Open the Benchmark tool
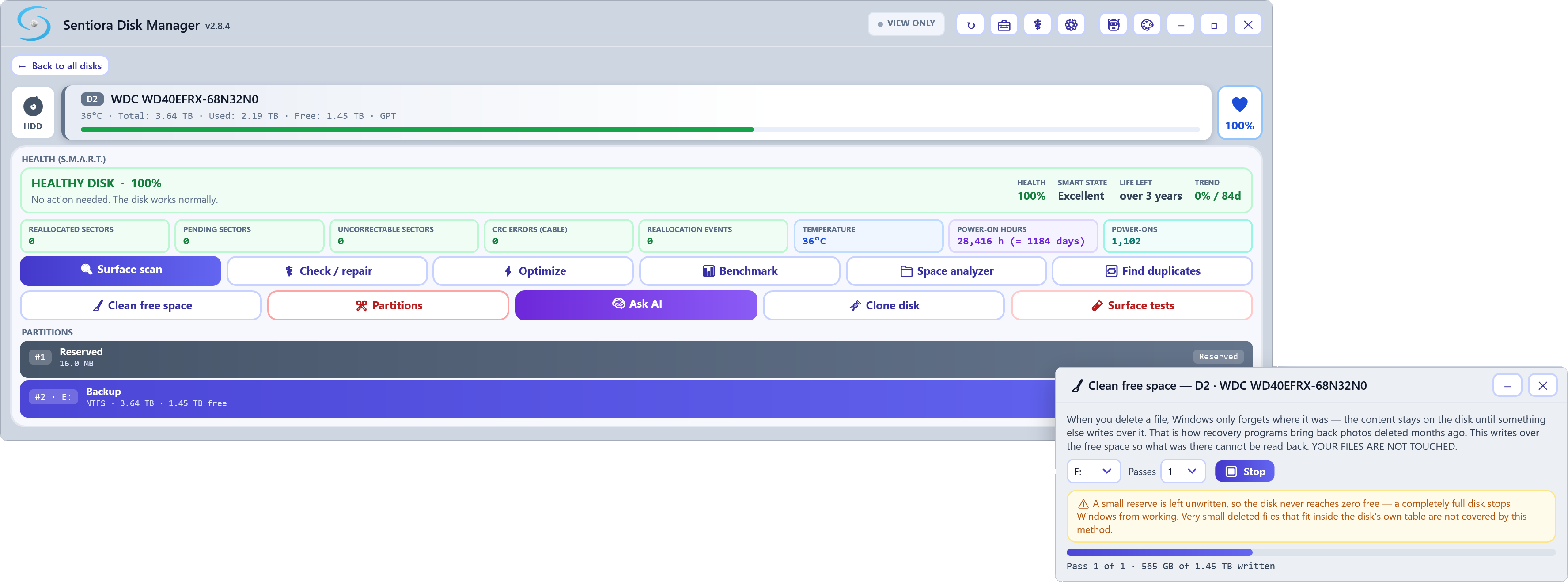The height and width of the screenshot is (582, 1568). (739, 271)
